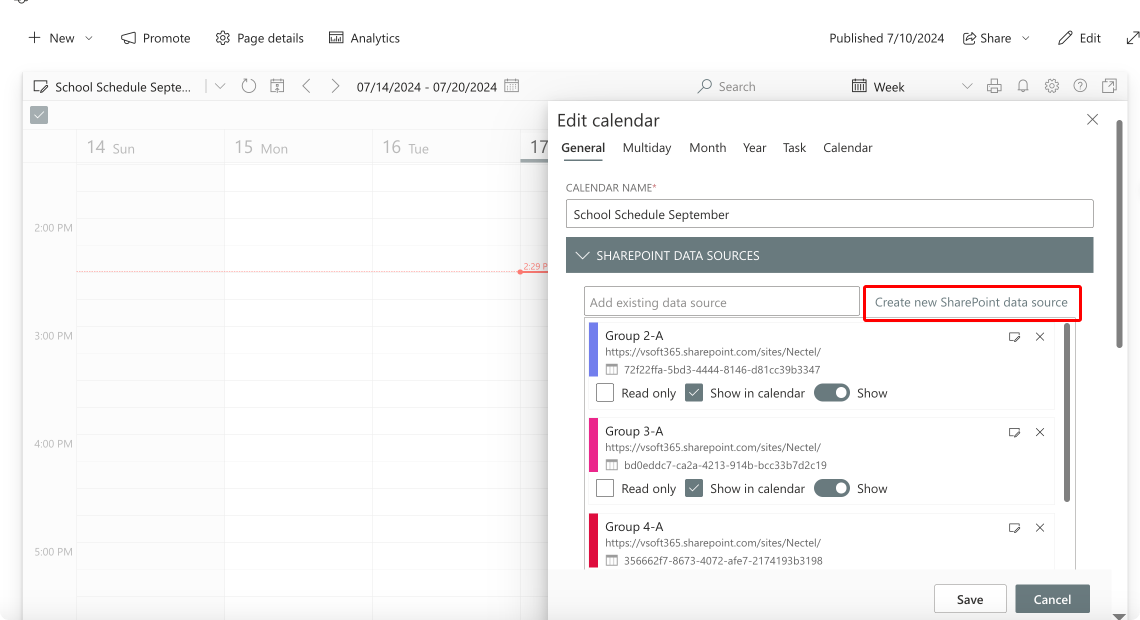Click the Promote button
This screenshot has width=1140, height=620.
click(x=156, y=38)
